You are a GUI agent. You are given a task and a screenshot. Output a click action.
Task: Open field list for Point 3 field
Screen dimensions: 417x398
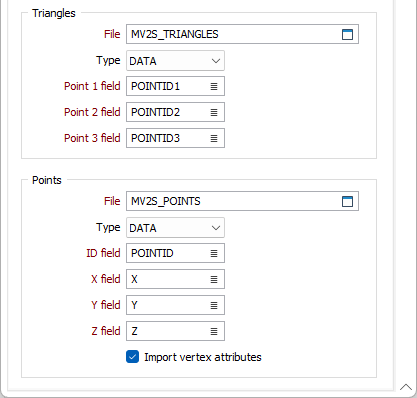[214, 138]
